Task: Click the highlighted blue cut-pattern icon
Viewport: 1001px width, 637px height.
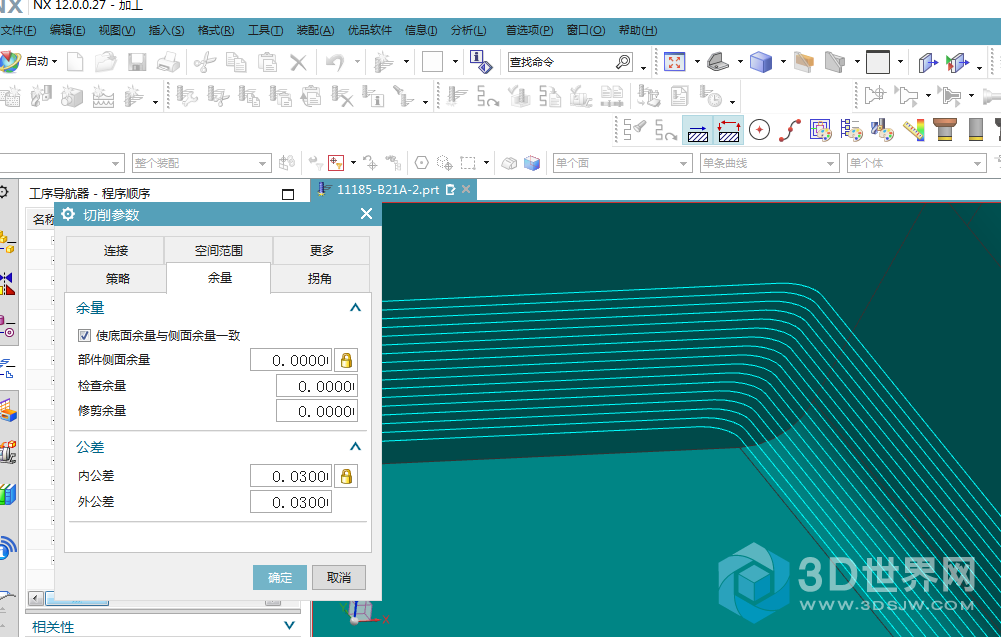Action: (698, 130)
